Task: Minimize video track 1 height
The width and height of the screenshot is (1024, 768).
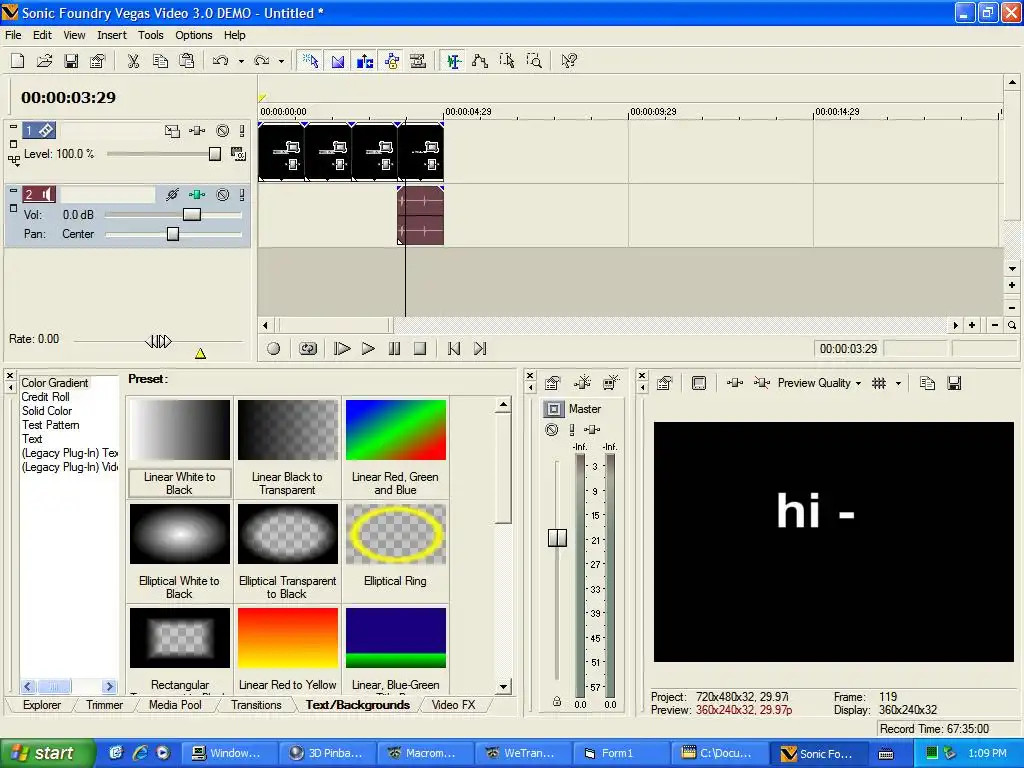Action: (x=13, y=127)
